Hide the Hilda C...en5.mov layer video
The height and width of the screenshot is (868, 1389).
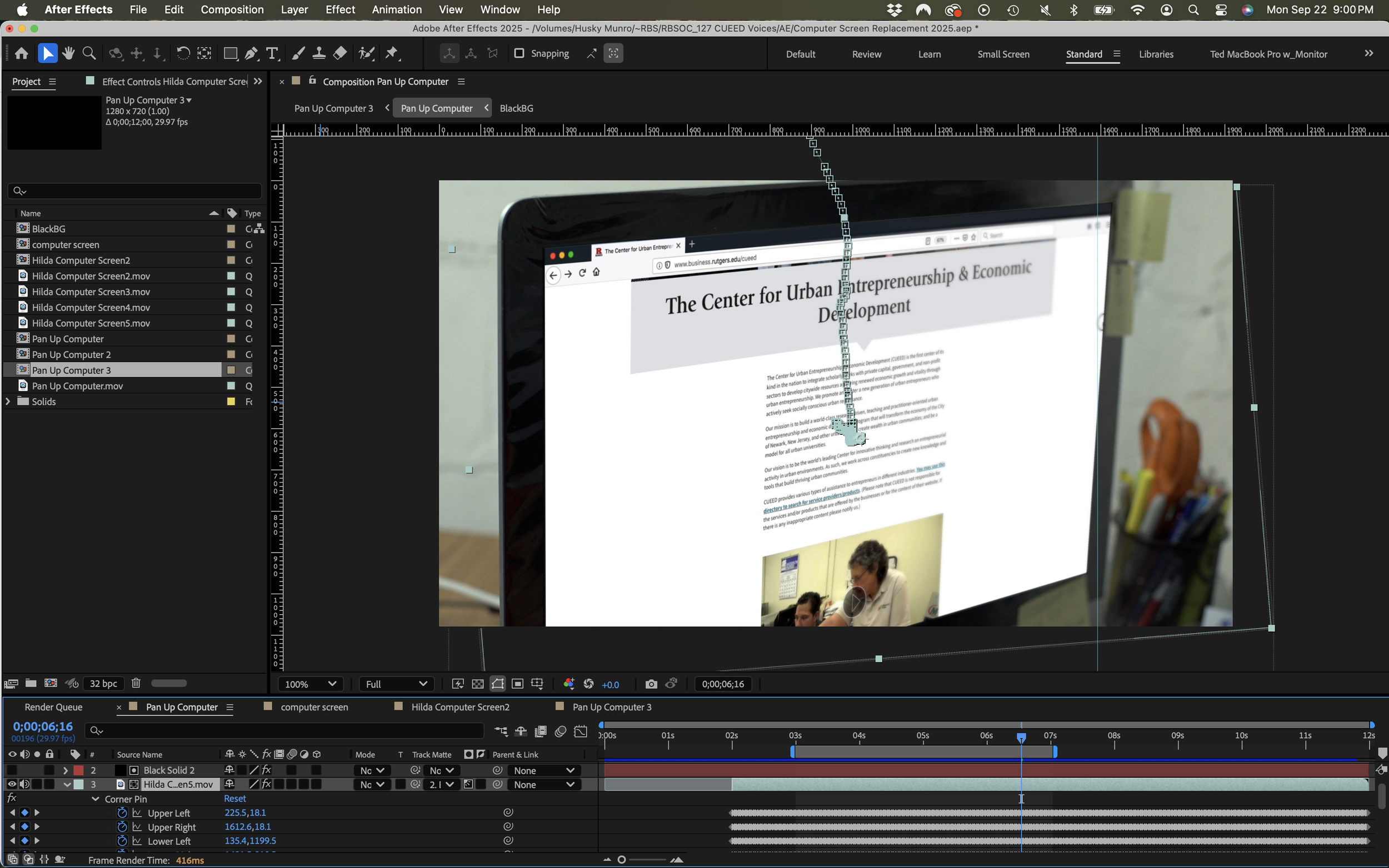coord(12,784)
